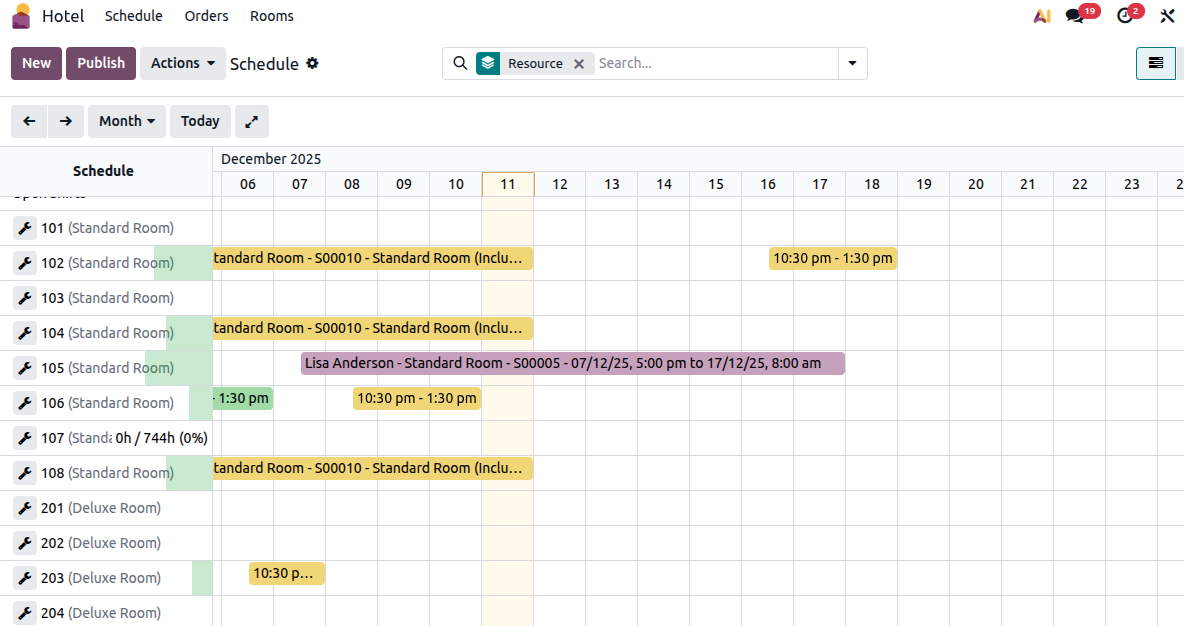Open the messages chat icon
The height and width of the screenshot is (626, 1184).
coord(1075,16)
